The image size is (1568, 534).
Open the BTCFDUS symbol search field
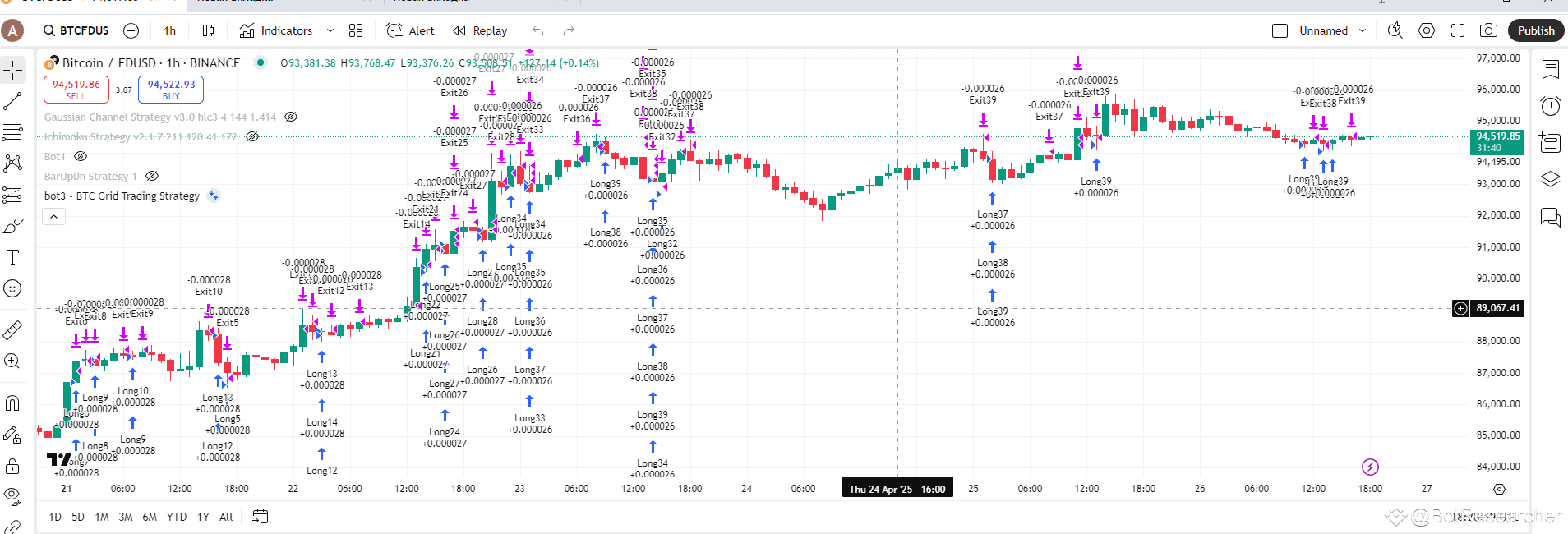coord(76,30)
